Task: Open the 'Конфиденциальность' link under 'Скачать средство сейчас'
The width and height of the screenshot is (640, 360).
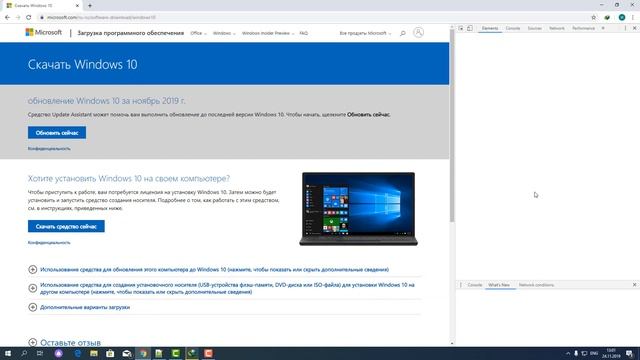Action: (49, 242)
